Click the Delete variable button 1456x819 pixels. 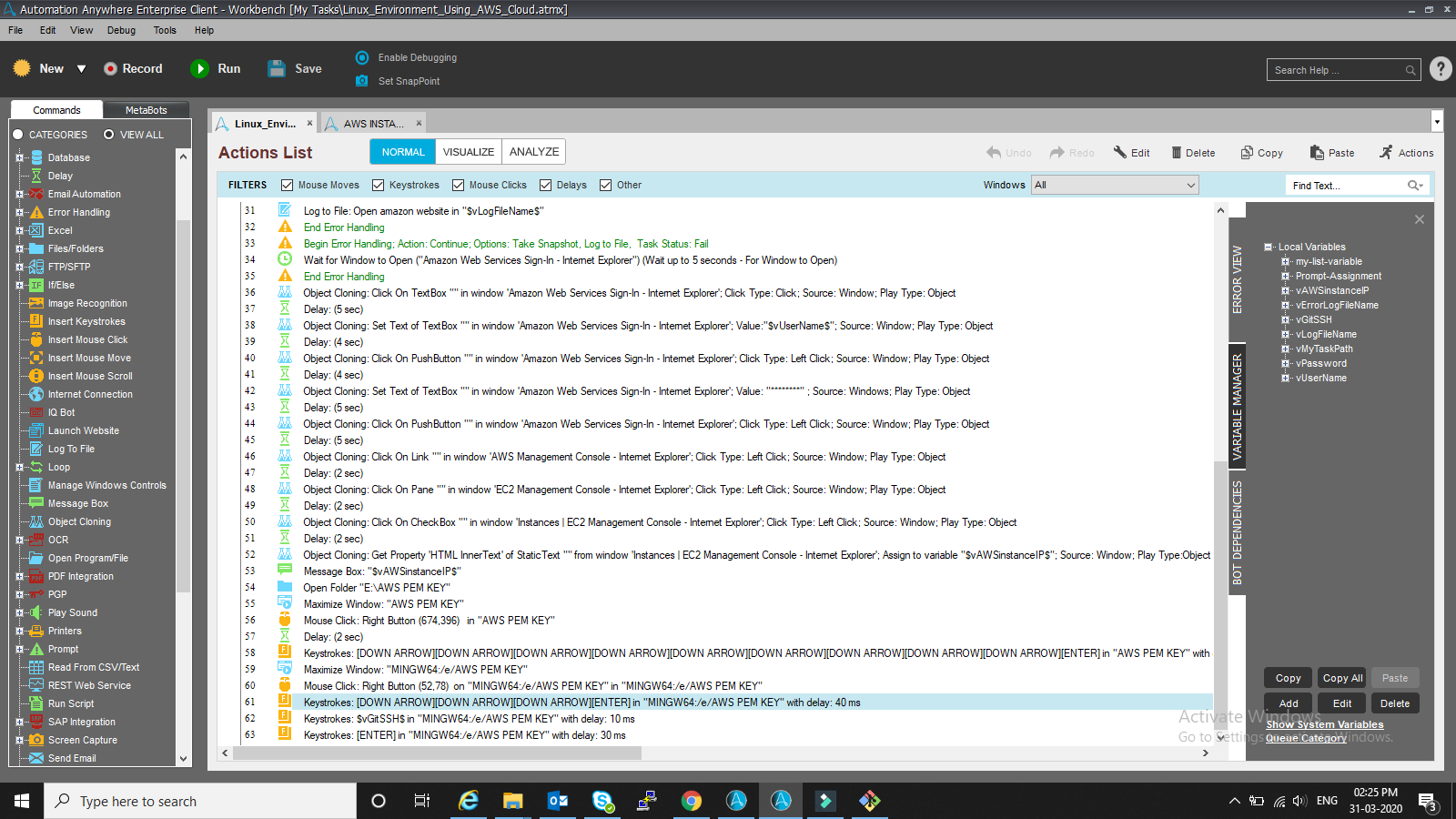pos(1394,703)
